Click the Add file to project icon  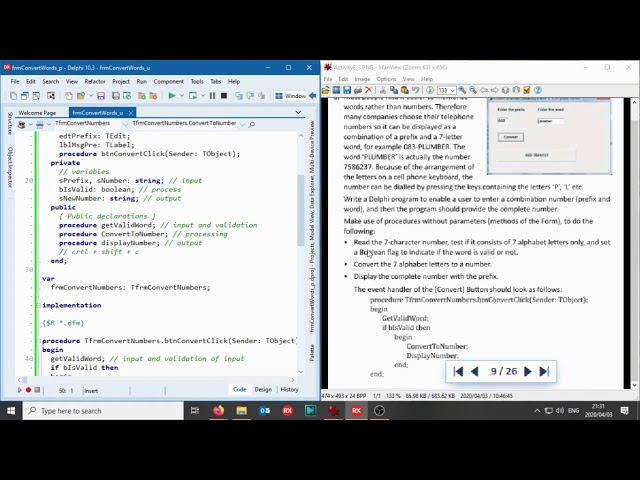[x=142, y=96]
